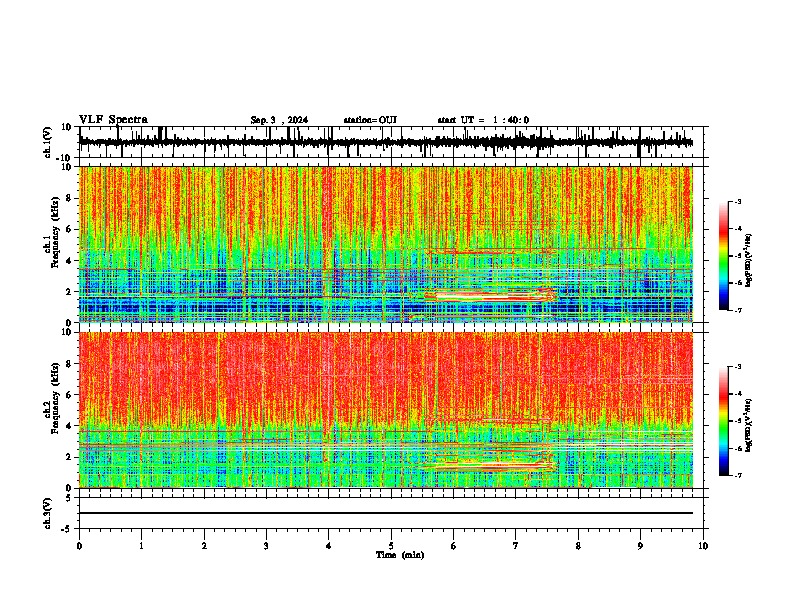Viewport: 792px width, 612px height.
Task: Click the time-axis "10" tick label at bottom
Action: click(x=703, y=546)
